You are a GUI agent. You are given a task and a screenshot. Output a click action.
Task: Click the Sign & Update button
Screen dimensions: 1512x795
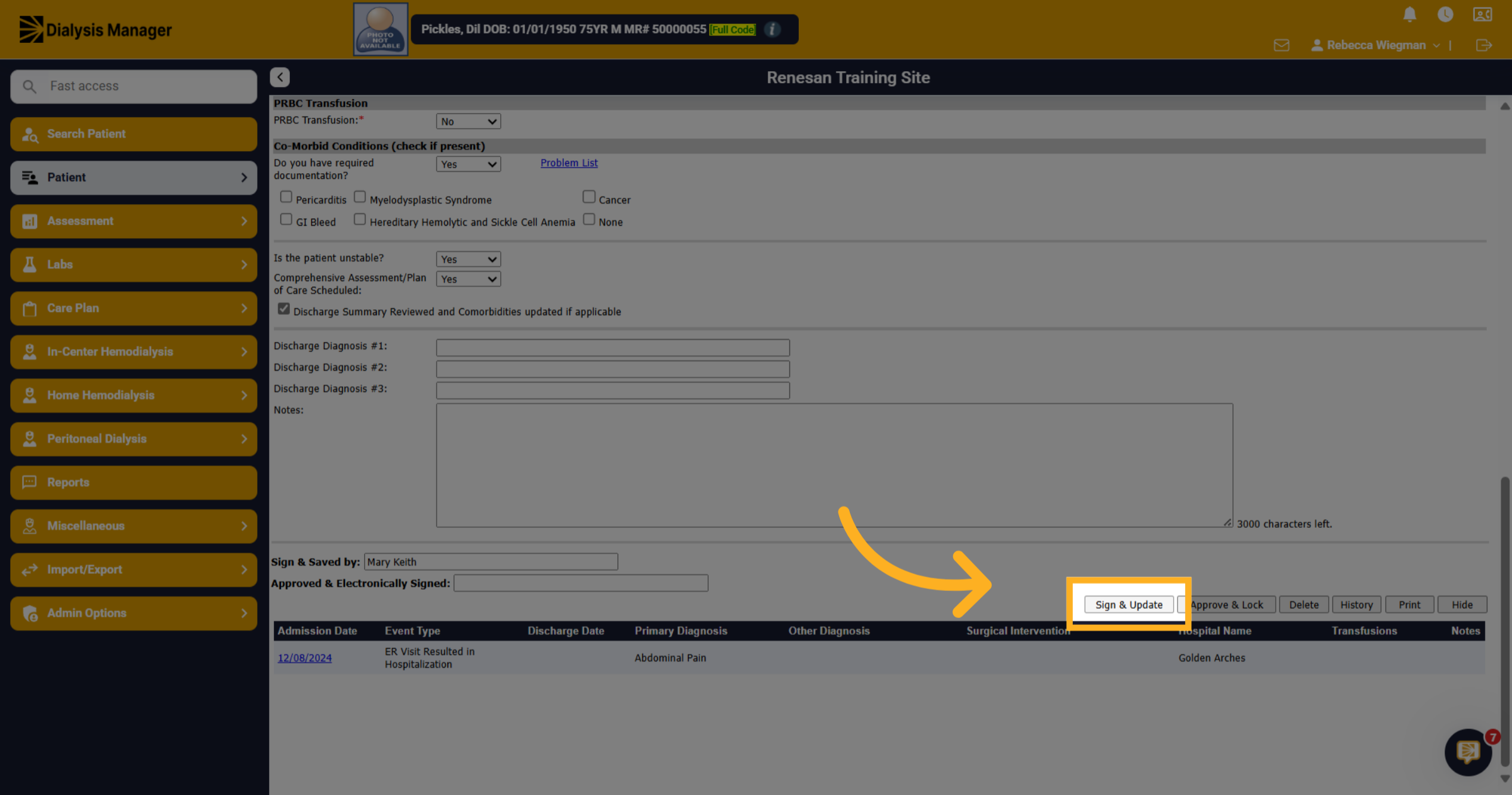coord(1128,604)
